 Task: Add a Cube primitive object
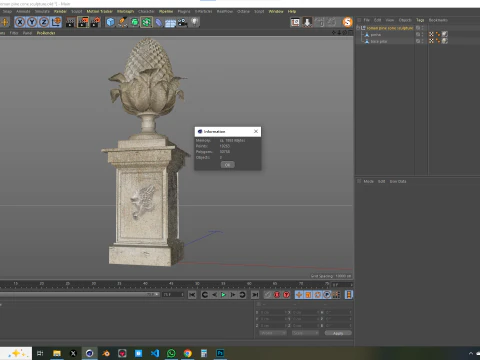coord(110,22)
